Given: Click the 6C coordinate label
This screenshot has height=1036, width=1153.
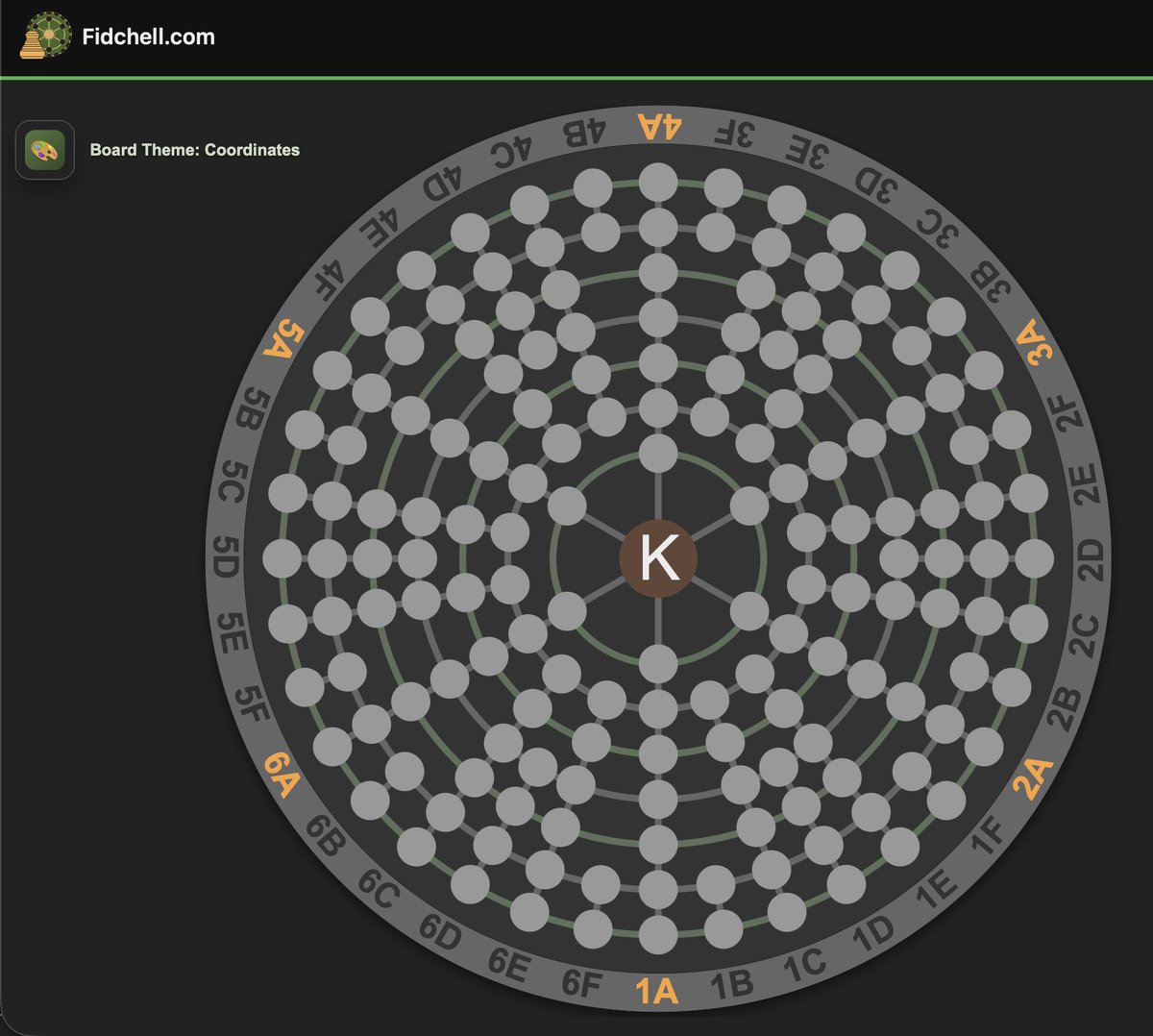Looking at the screenshot, I should pyautogui.click(x=378, y=888).
